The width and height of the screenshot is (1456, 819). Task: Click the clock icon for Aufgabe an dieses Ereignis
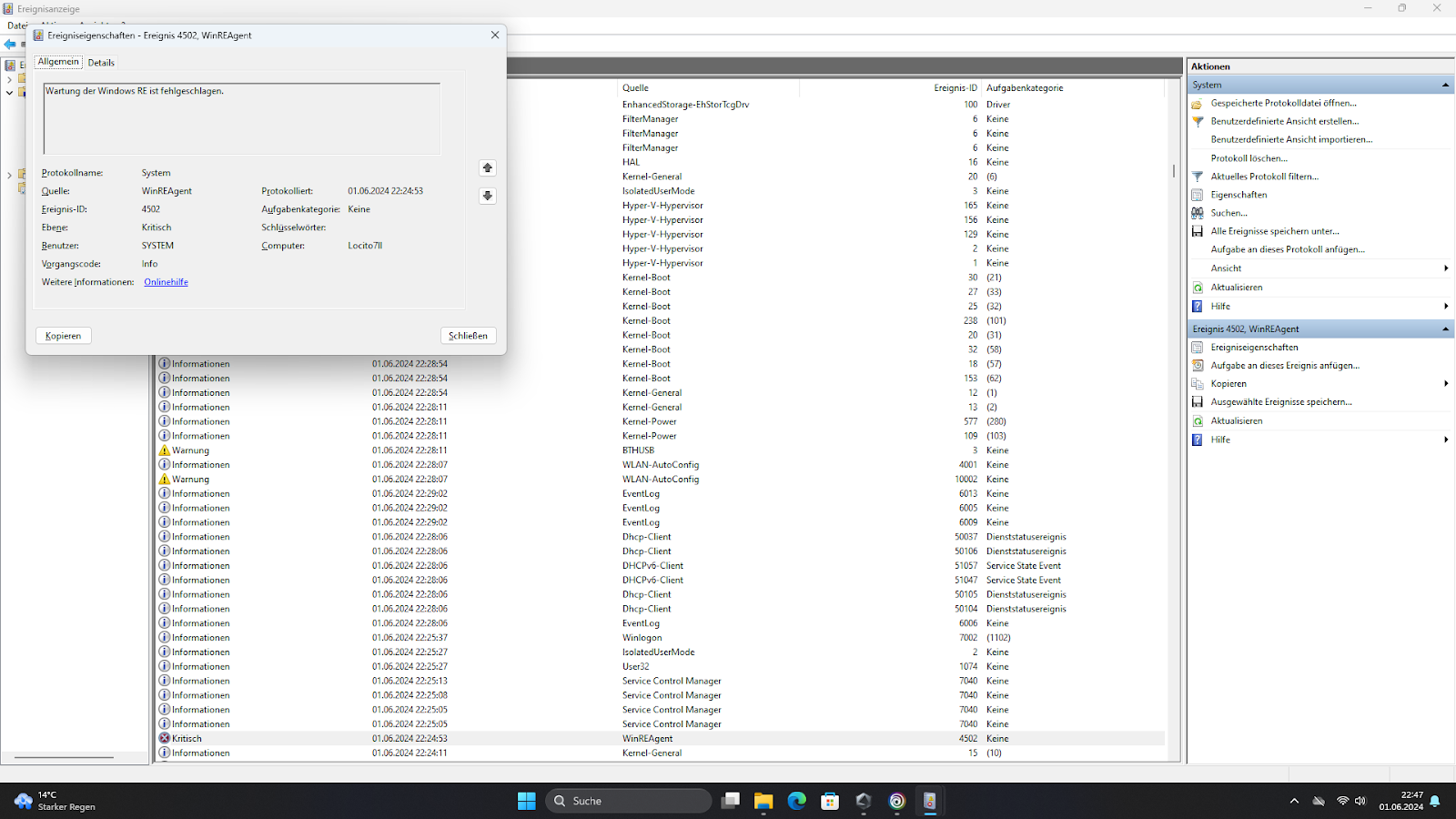(1198, 366)
